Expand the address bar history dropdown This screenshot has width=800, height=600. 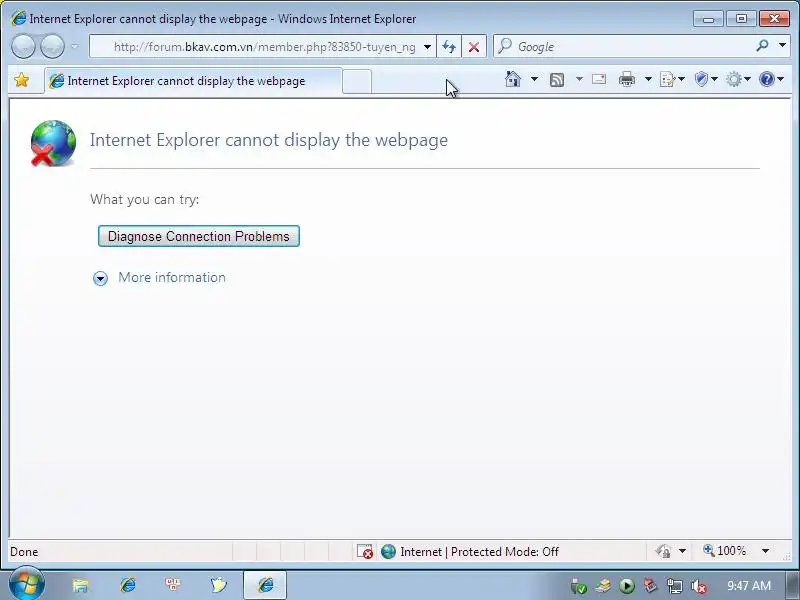(428, 47)
